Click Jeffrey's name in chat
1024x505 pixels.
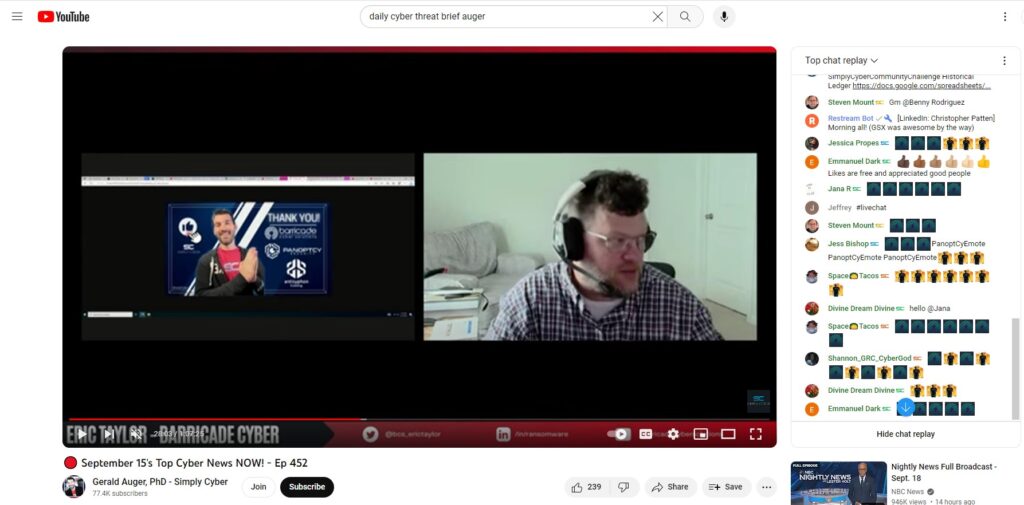[x=840, y=208]
